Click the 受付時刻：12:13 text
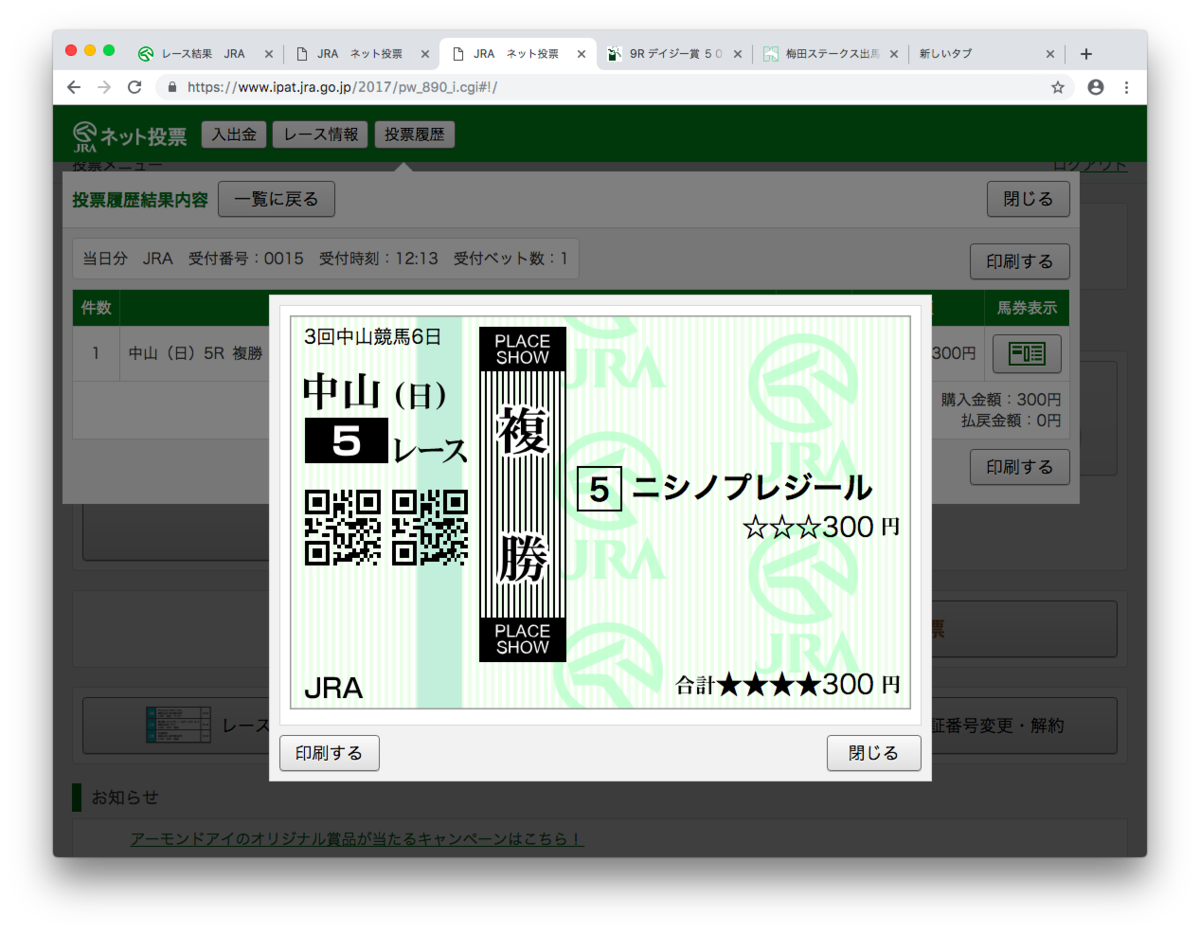The width and height of the screenshot is (1200, 933). tap(378, 259)
